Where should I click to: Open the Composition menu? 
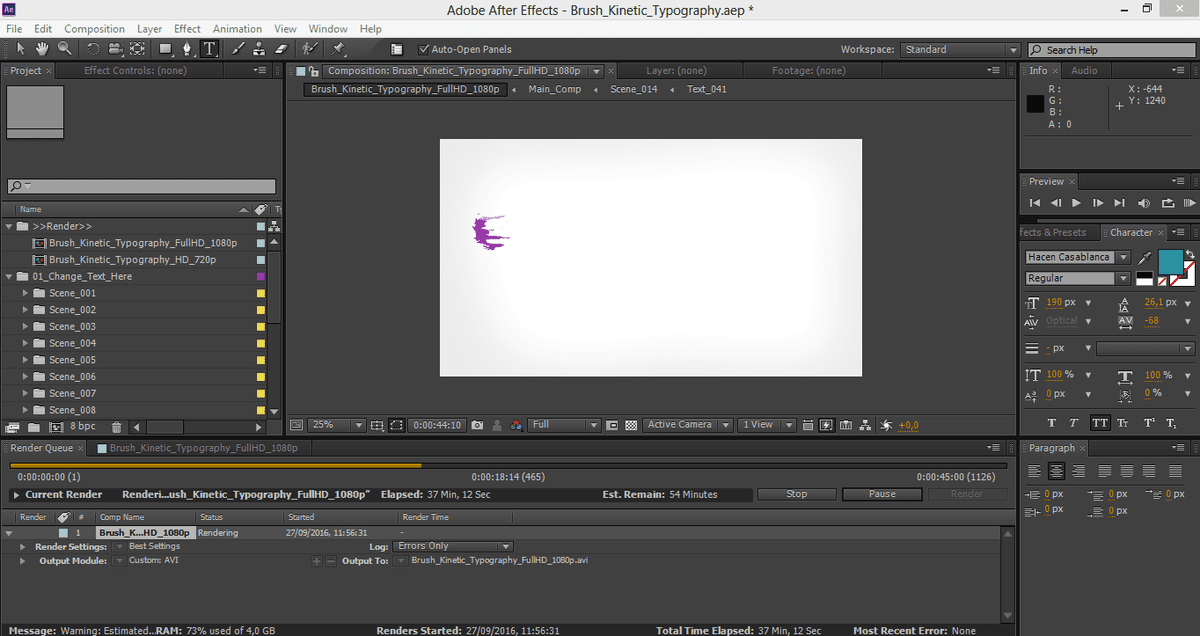[94, 29]
